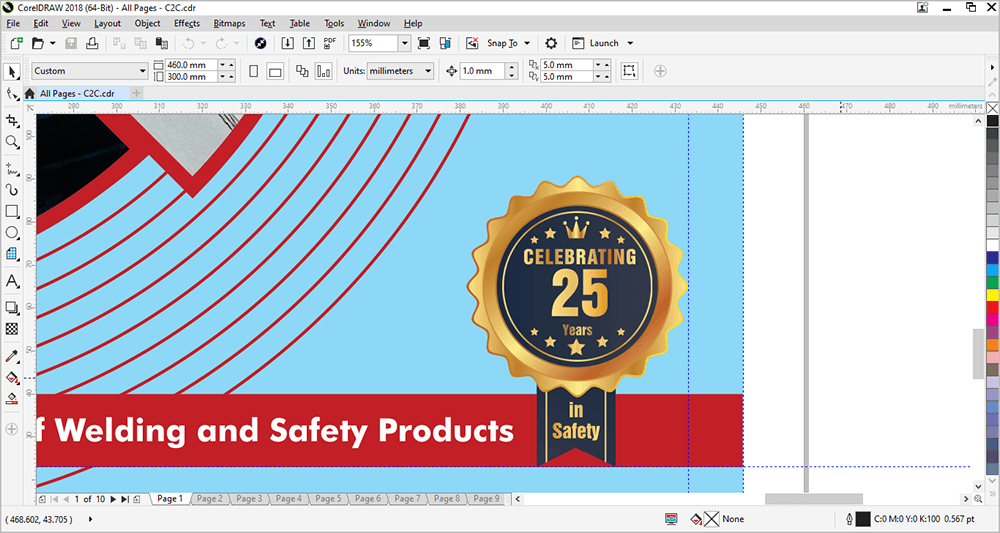Click the Print icon
This screenshot has width=1000, height=533.
click(x=92, y=43)
